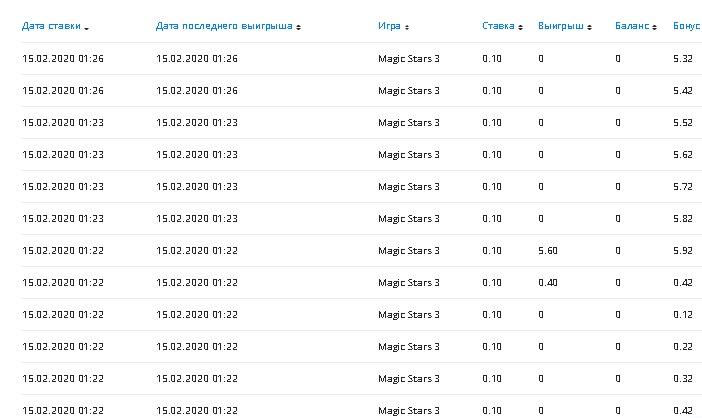Sort table by Дата ставки header text
Image resolution: width=702 pixels, height=418 pixels.
[x=51, y=26]
